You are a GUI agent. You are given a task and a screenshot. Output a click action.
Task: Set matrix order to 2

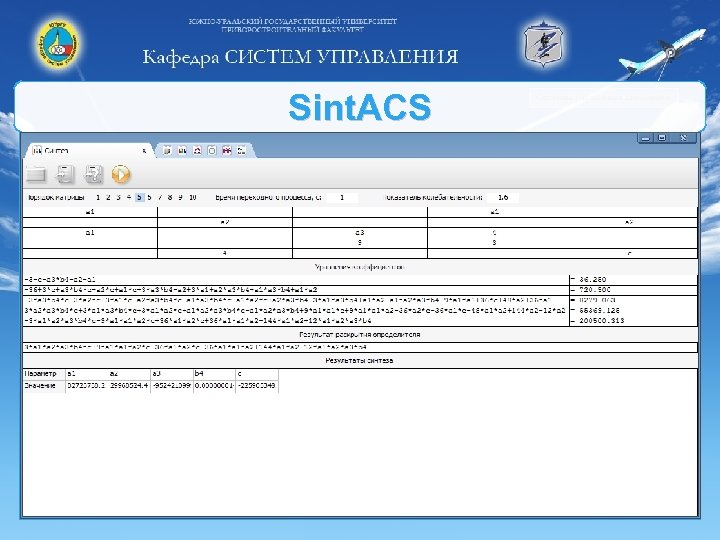pos(108,197)
